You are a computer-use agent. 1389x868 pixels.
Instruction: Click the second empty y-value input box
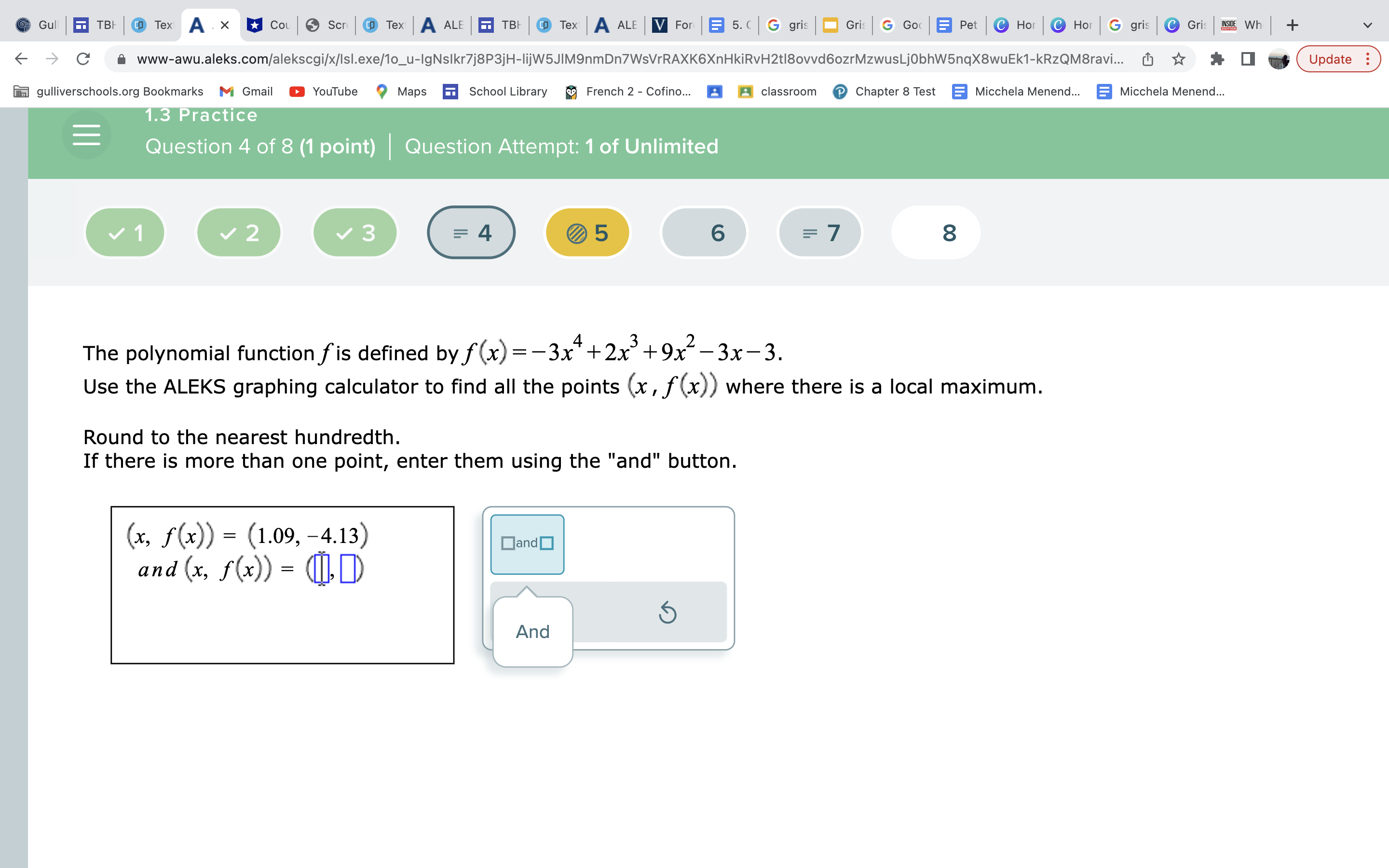point(348,569)
